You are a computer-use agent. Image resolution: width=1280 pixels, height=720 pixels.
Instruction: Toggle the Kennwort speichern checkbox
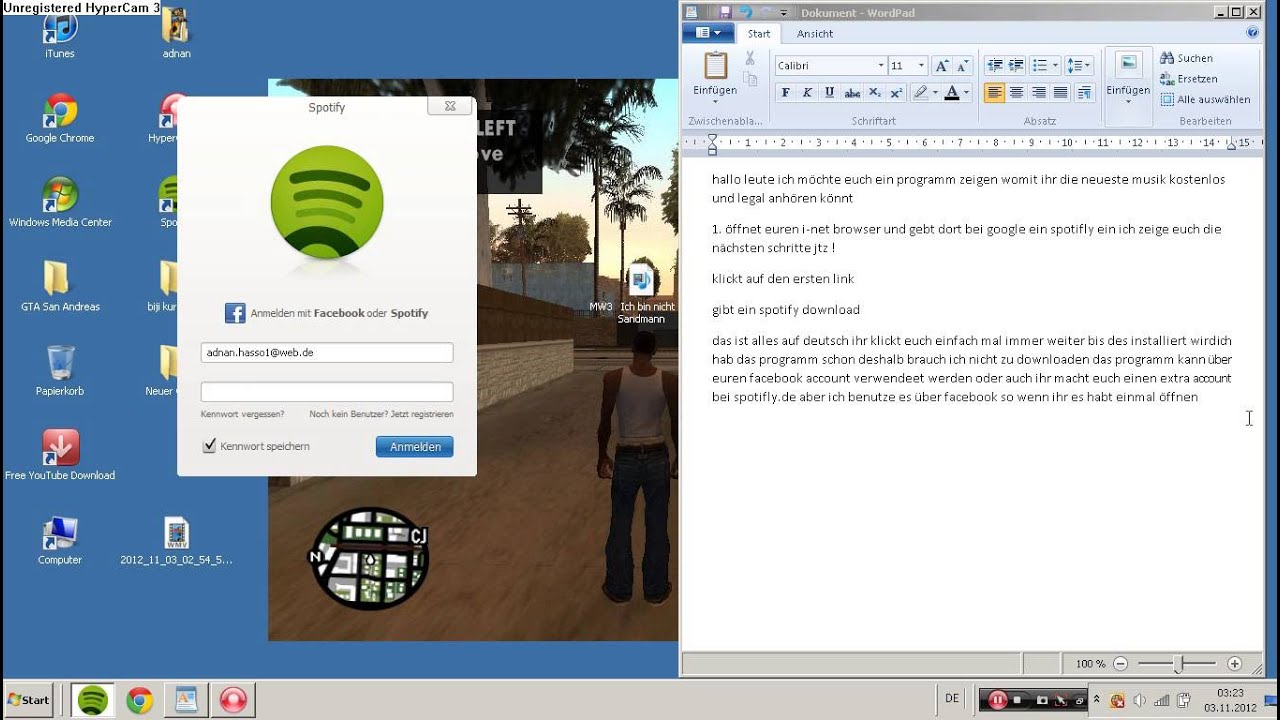(209, 446)
